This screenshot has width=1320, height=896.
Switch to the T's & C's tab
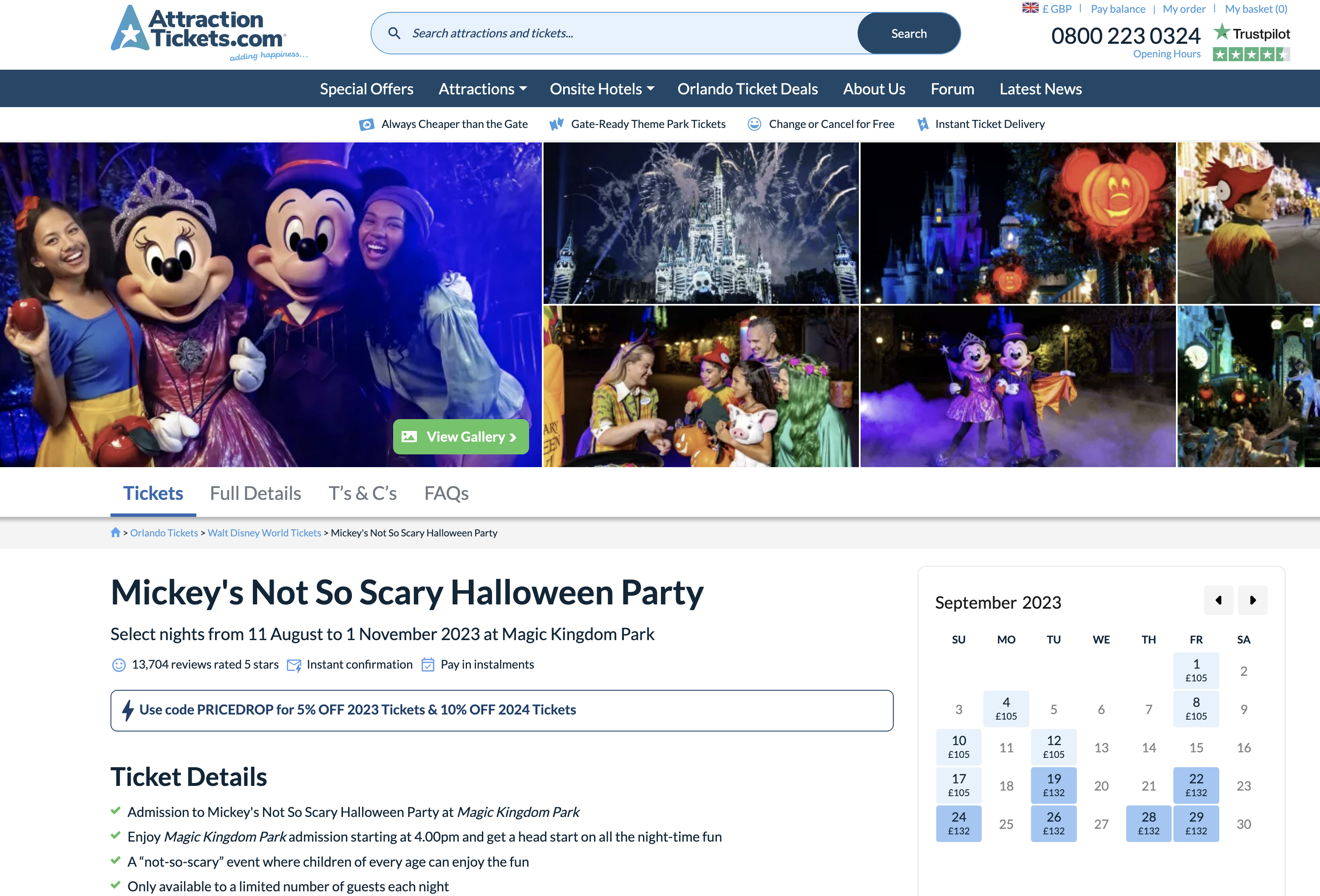point(363,493)
